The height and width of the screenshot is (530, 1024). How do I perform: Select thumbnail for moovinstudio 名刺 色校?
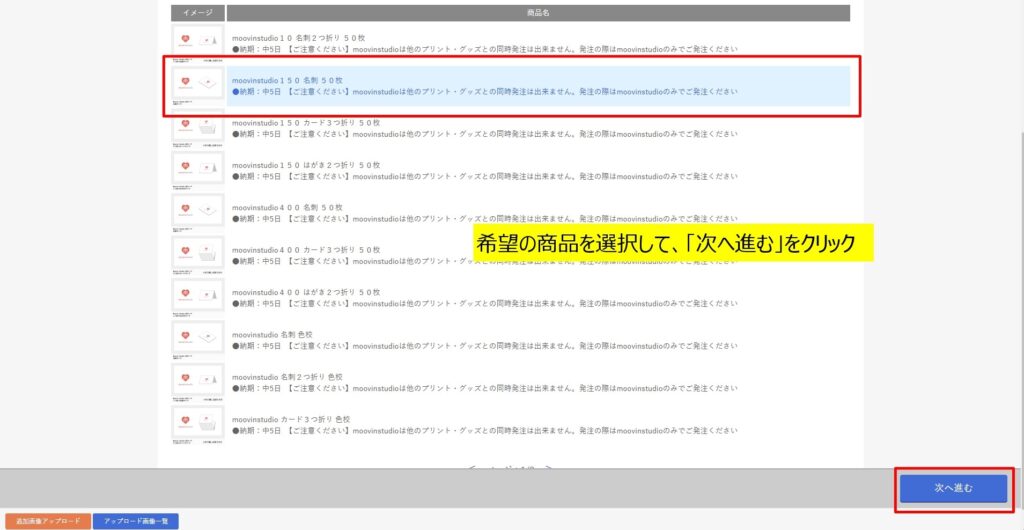(x=197, y=339)
